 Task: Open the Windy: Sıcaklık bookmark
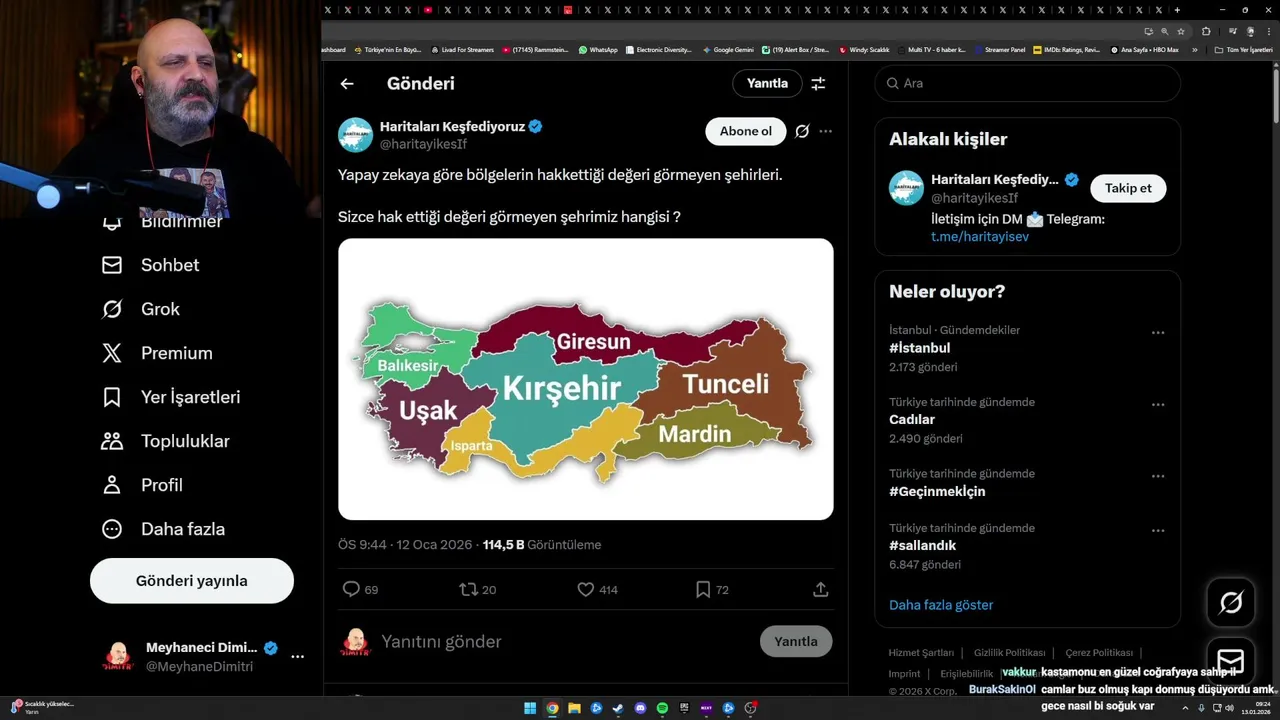click(864, 49)
